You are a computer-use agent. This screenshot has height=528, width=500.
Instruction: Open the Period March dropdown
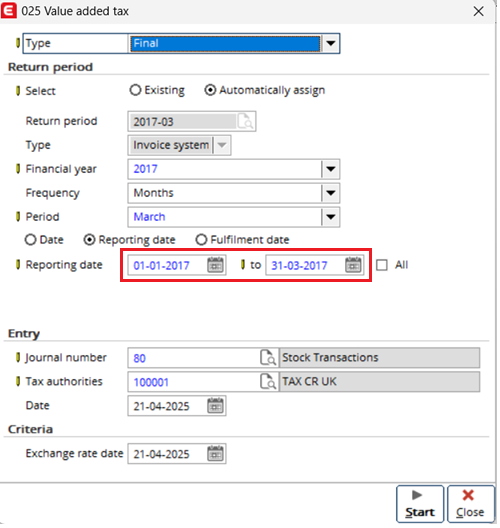pyautogui.click(x=331, y=217)
